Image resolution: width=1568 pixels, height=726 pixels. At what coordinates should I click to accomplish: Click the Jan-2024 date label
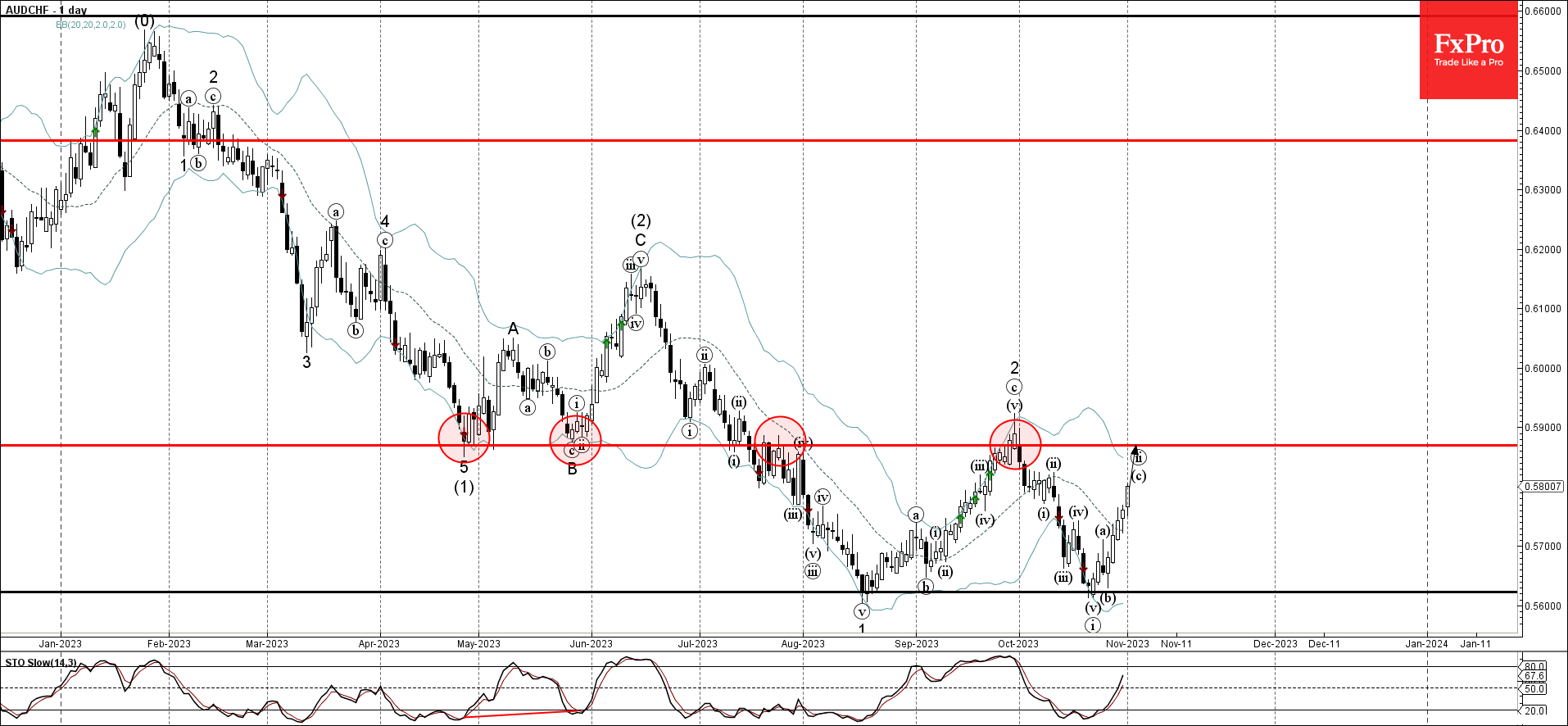pos(1427,643)
